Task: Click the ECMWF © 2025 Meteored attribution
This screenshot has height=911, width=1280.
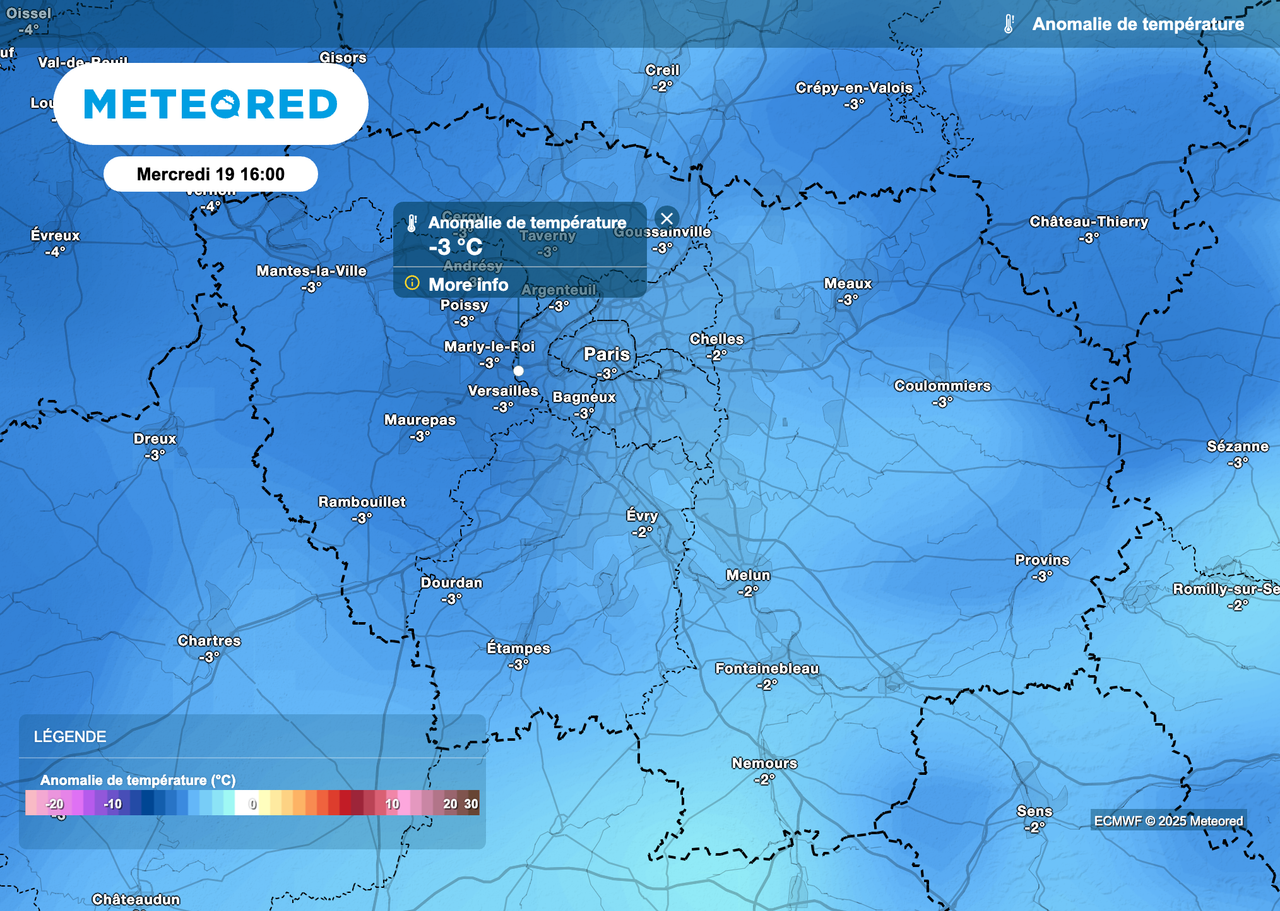Action: pos(1170,820)
